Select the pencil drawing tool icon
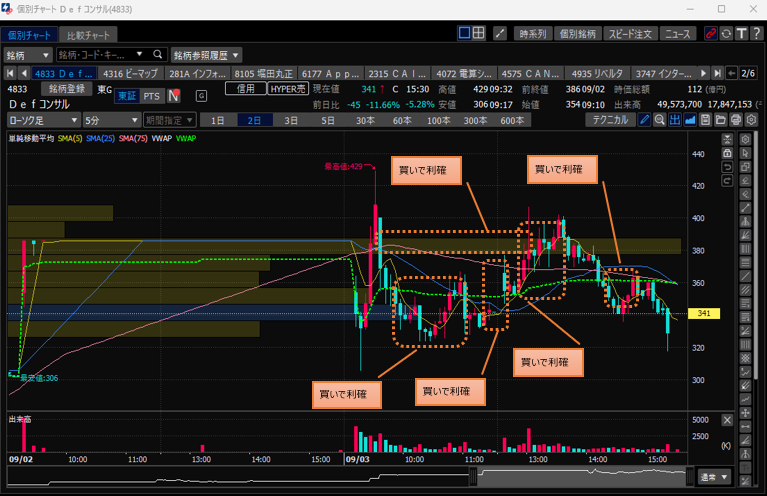Viewport: 767px width, 496px height. pos(645,120)
